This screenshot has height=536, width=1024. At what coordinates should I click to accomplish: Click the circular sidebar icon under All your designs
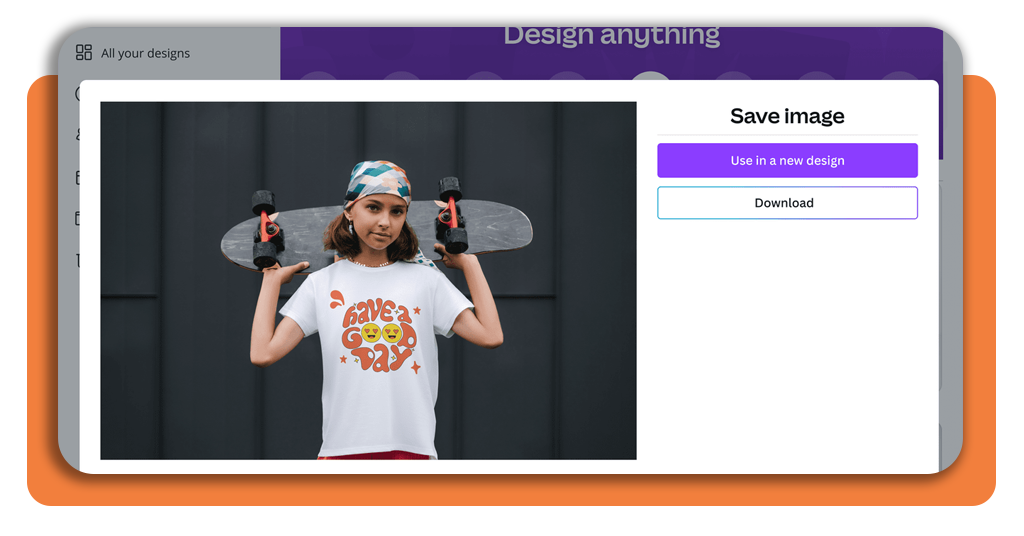[78, 93]
